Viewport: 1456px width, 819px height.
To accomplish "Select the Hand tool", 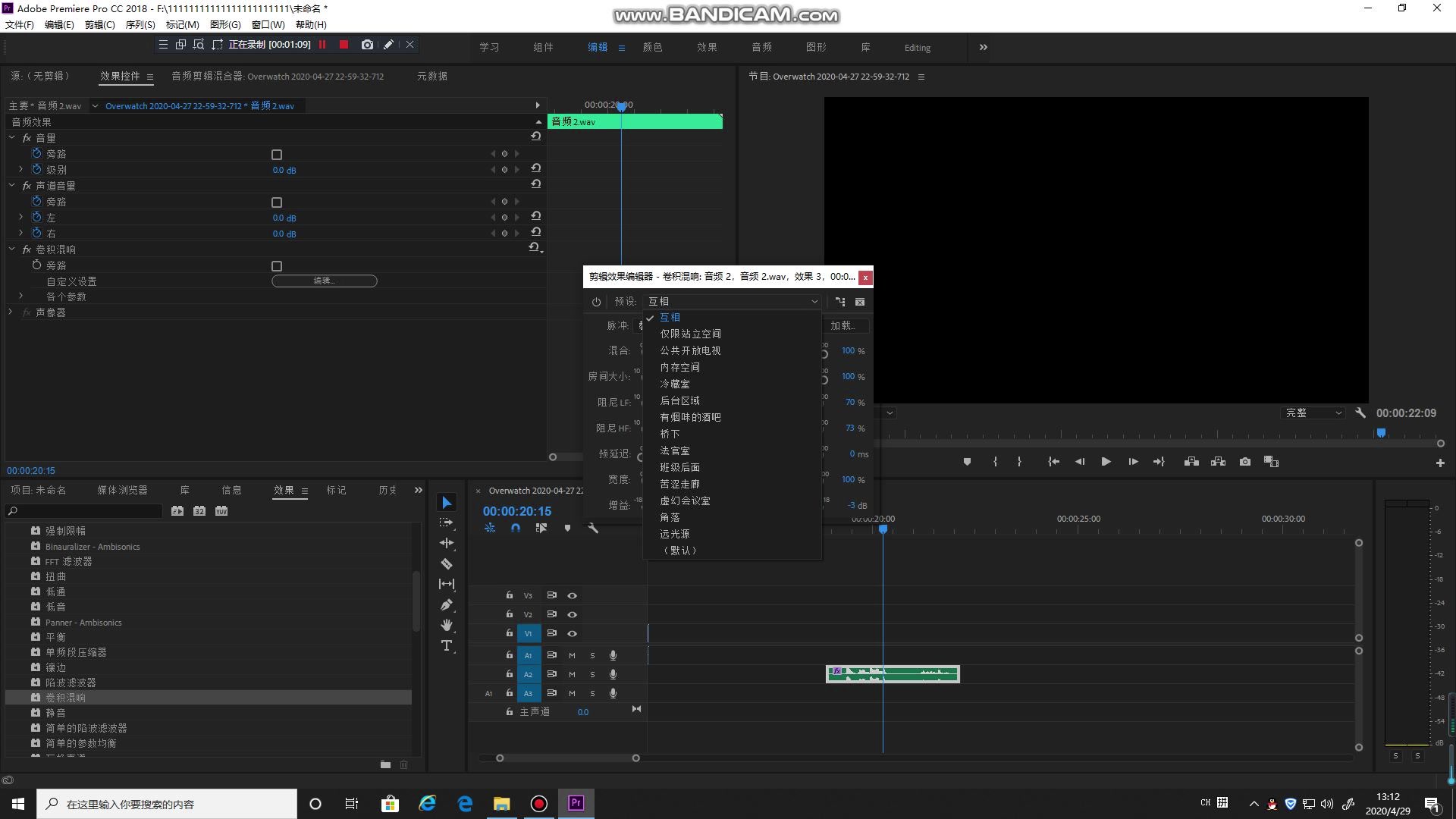I will tap(447, 625).
